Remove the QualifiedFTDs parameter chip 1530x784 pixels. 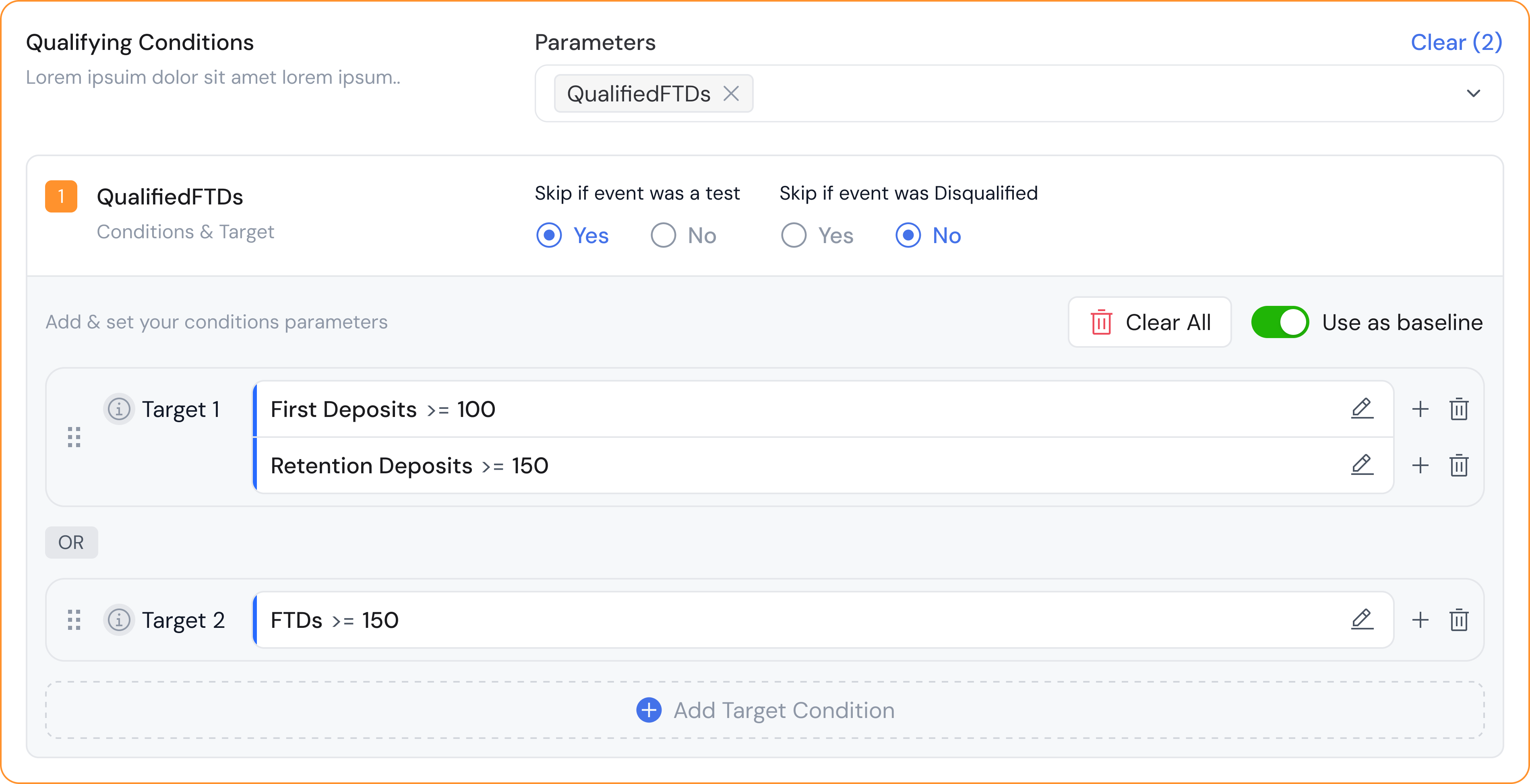click(x=731, y=93)
